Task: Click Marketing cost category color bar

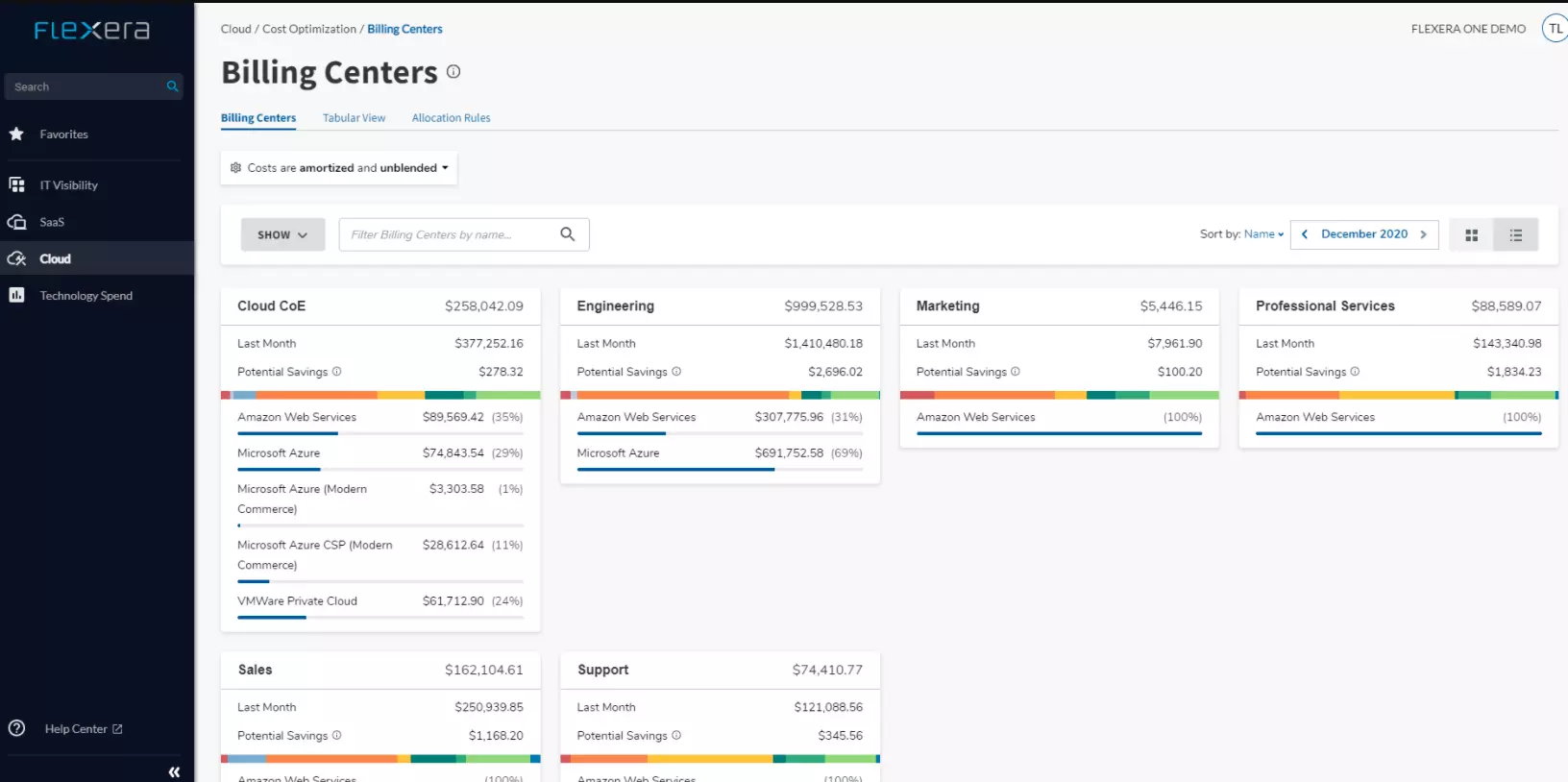Action: (x=1059, y=395)
